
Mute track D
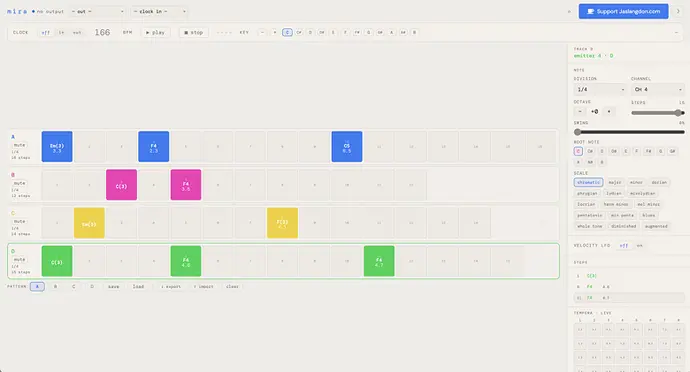(19, 260)
